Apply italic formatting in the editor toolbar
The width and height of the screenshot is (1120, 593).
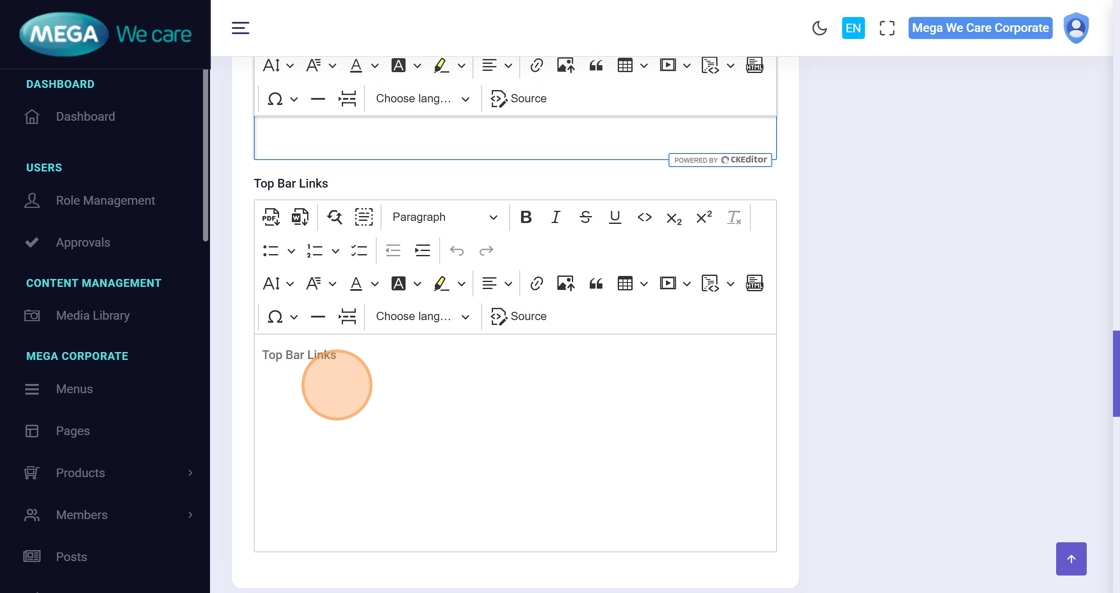pyautogui.click(x=556, y=217)
